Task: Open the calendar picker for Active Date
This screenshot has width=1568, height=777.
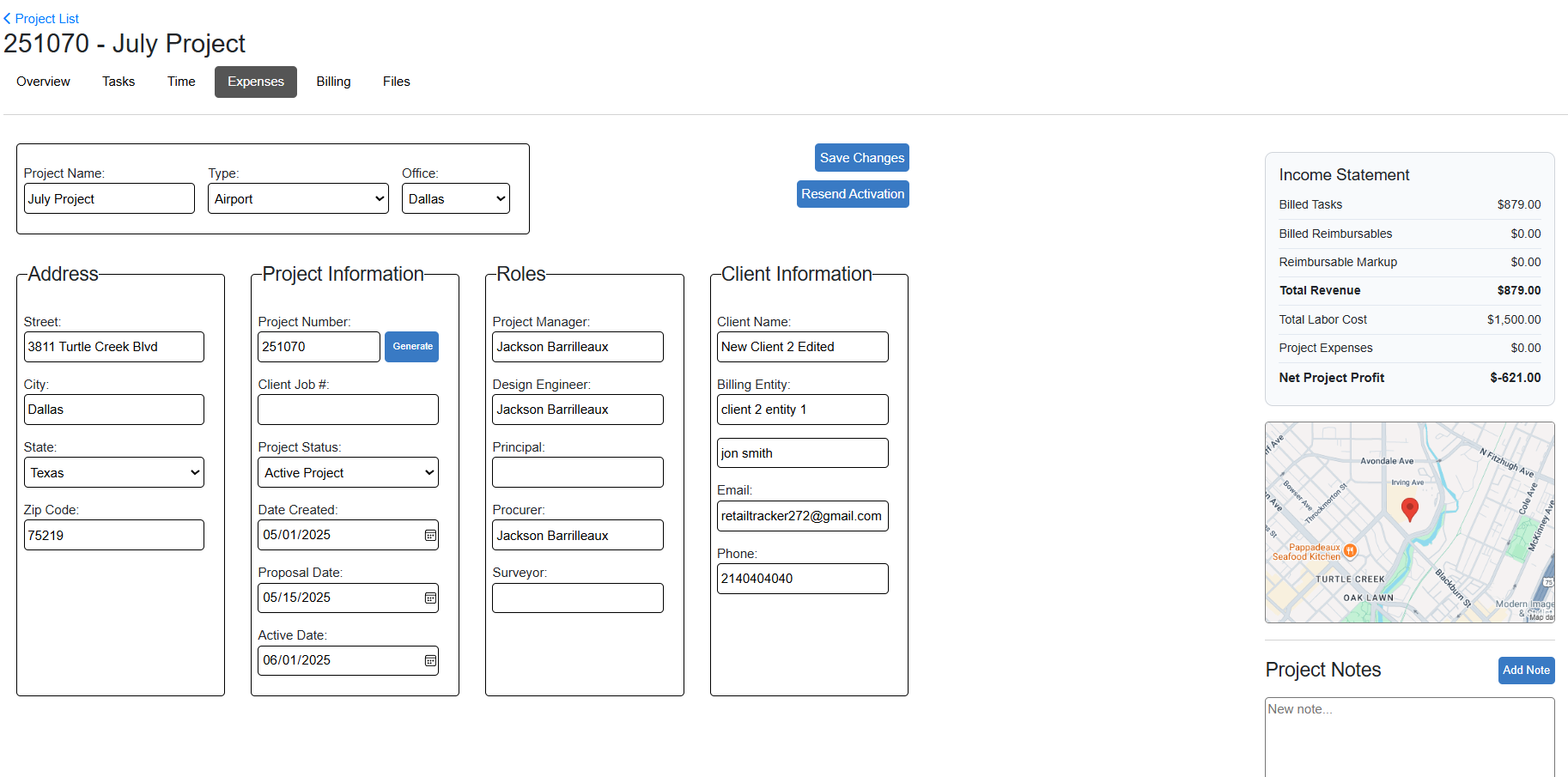Action: [x=430, y=660]
